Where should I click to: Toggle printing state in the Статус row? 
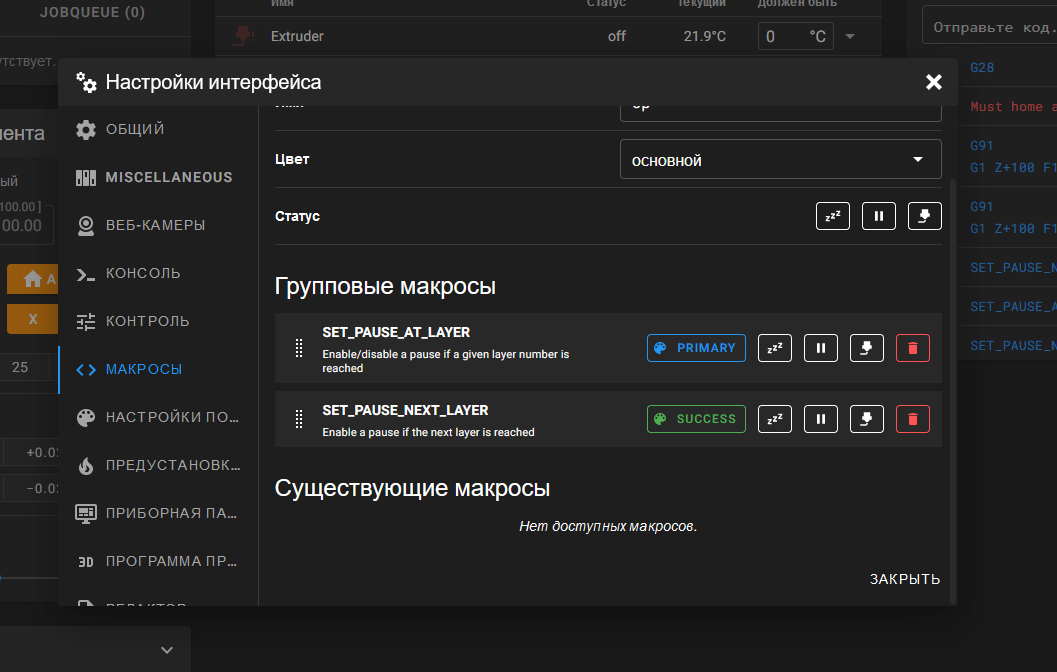click(924, 216)
